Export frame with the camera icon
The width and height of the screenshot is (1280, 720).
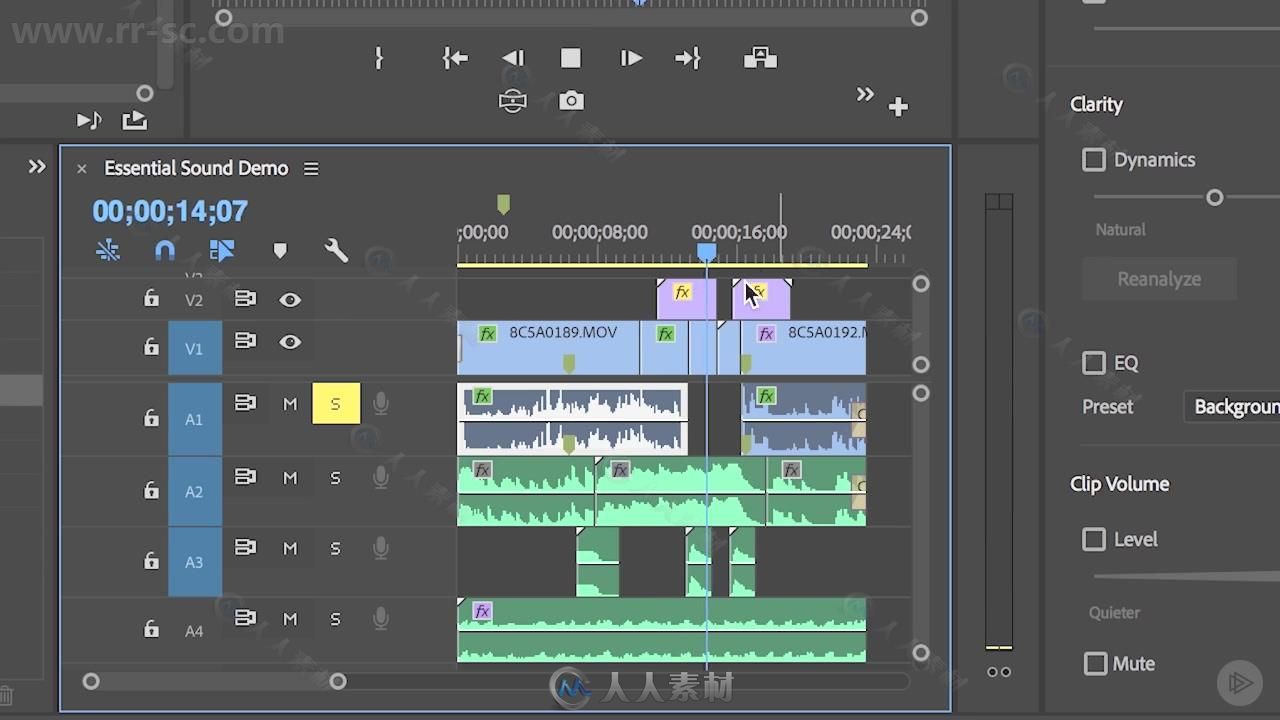(x=571, y=100)
